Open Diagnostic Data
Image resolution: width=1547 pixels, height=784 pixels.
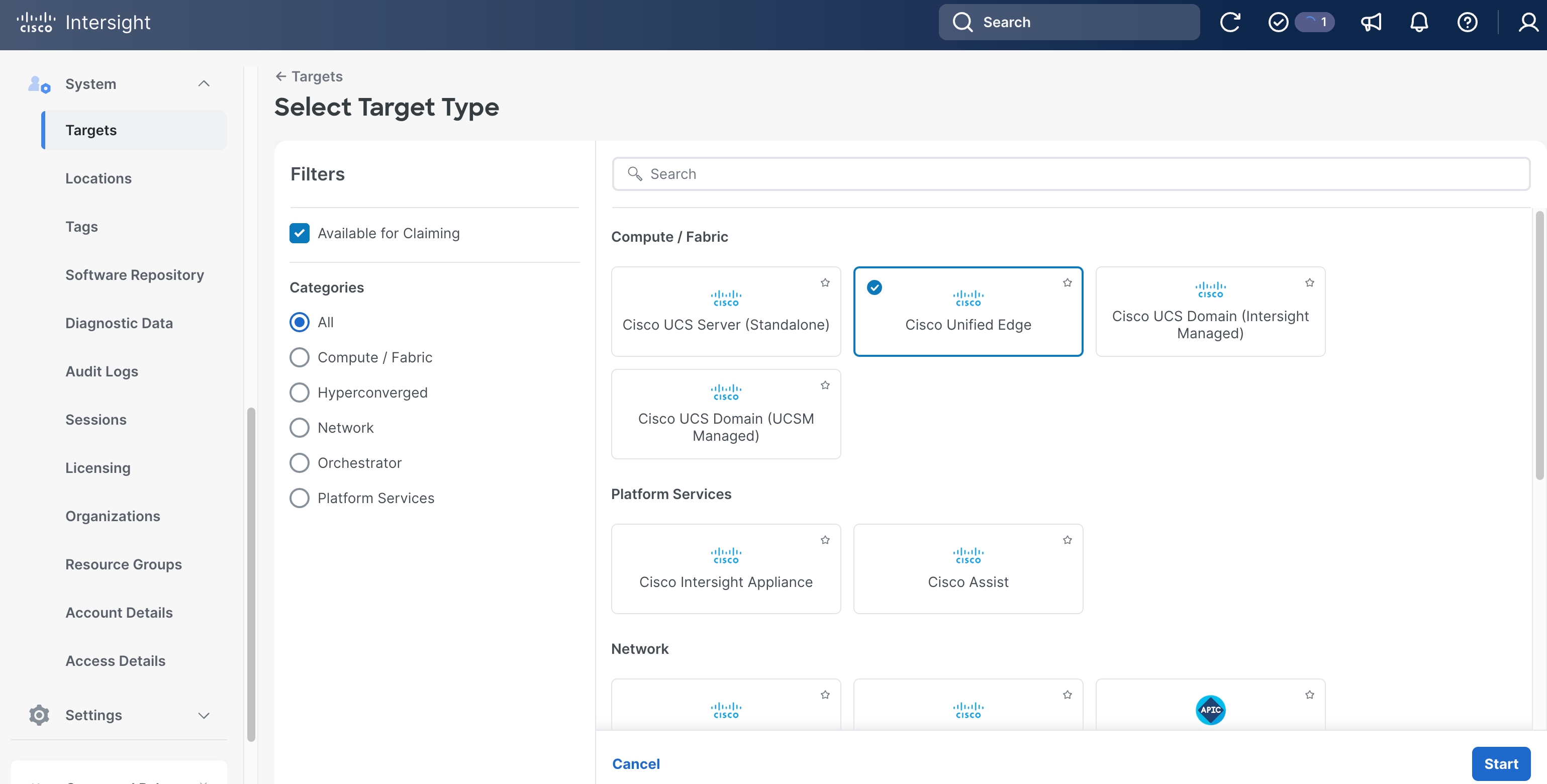click(119, 324)
